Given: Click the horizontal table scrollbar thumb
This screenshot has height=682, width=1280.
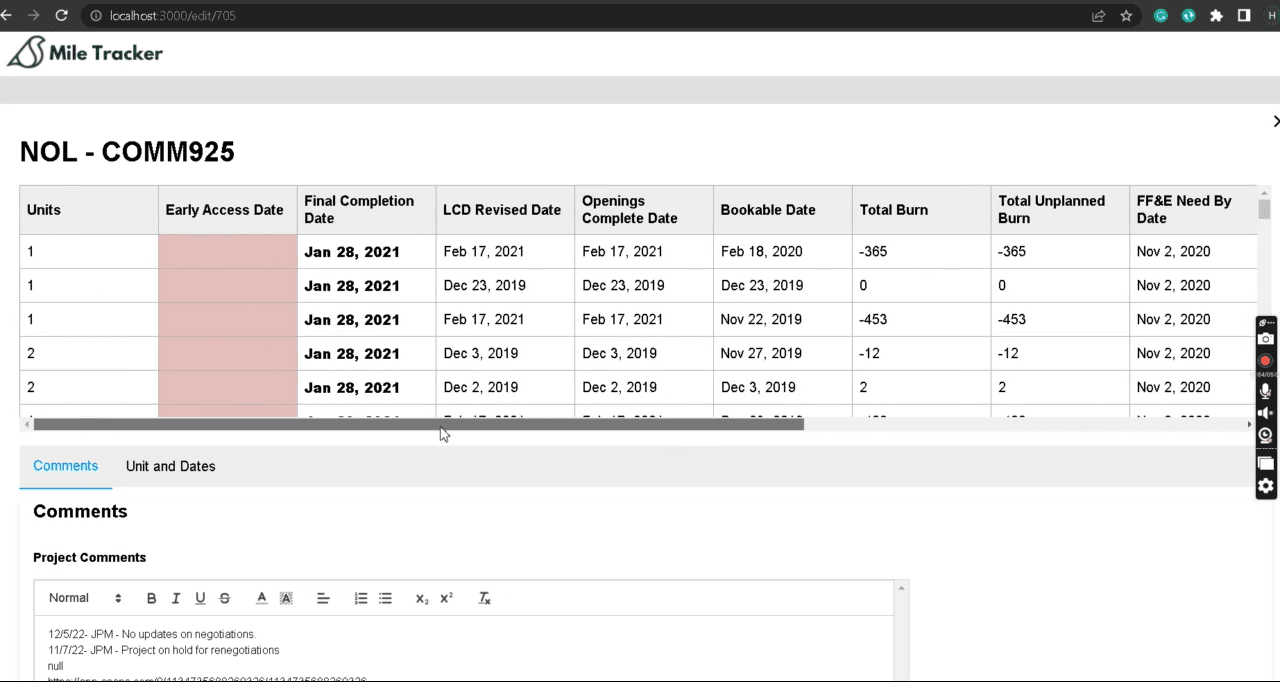Looking at the screenshot, I should pos(418,424).
